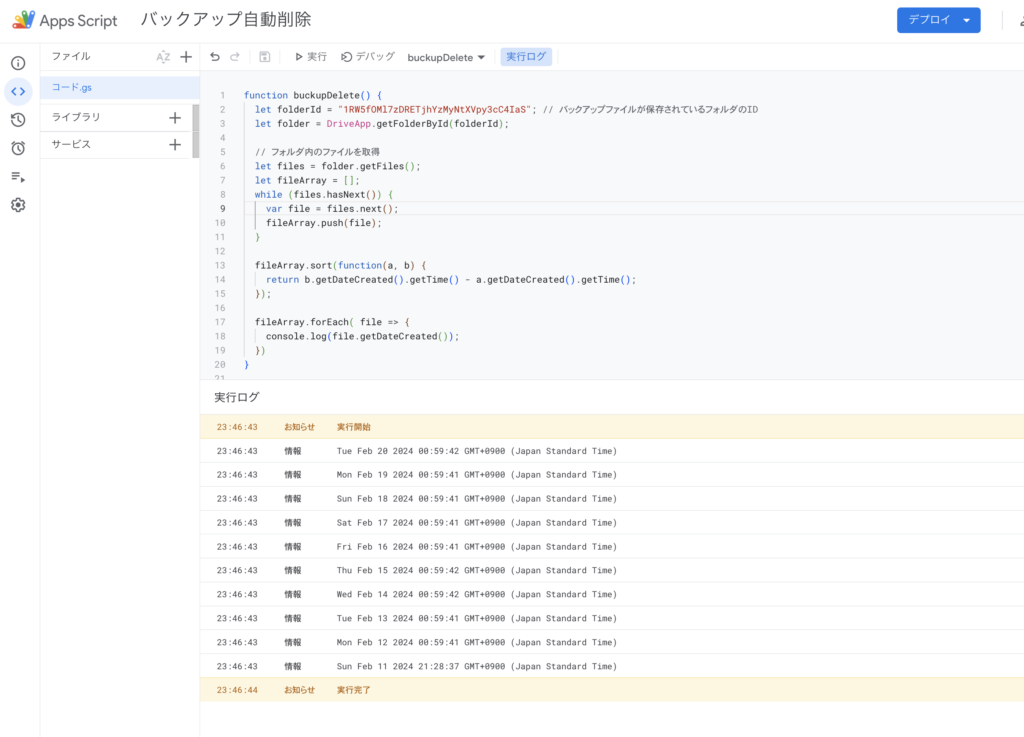Toggle the 実行ログ execution log button
The image size is (1024, 737).
click(526, 57)
